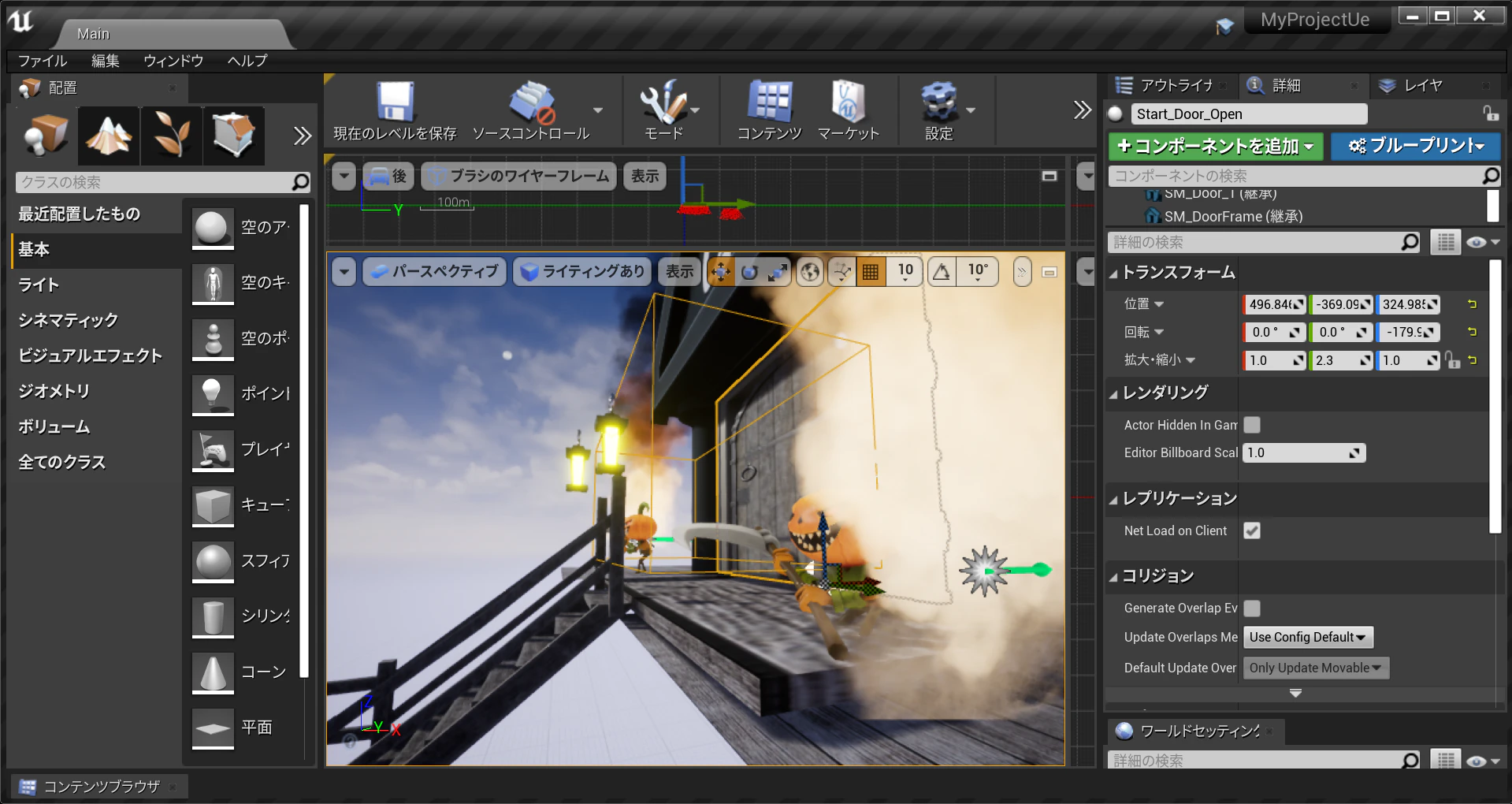The height and width of the screenshot is (804, 1512).
Task: Open the Edit (編集) menu
Action: [x=105, y=61]
